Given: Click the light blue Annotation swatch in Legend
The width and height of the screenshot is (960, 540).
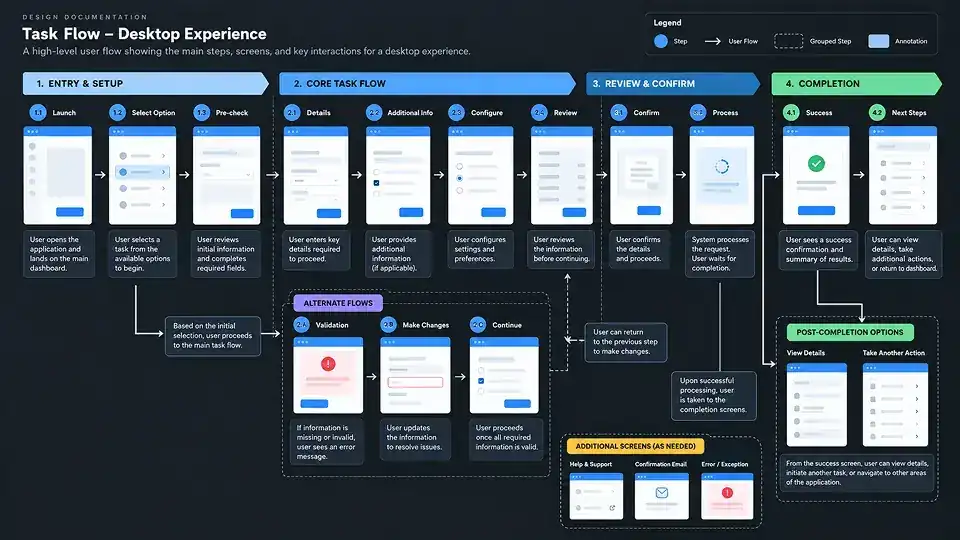Looking at the screenshot, I should click(879, 41).
